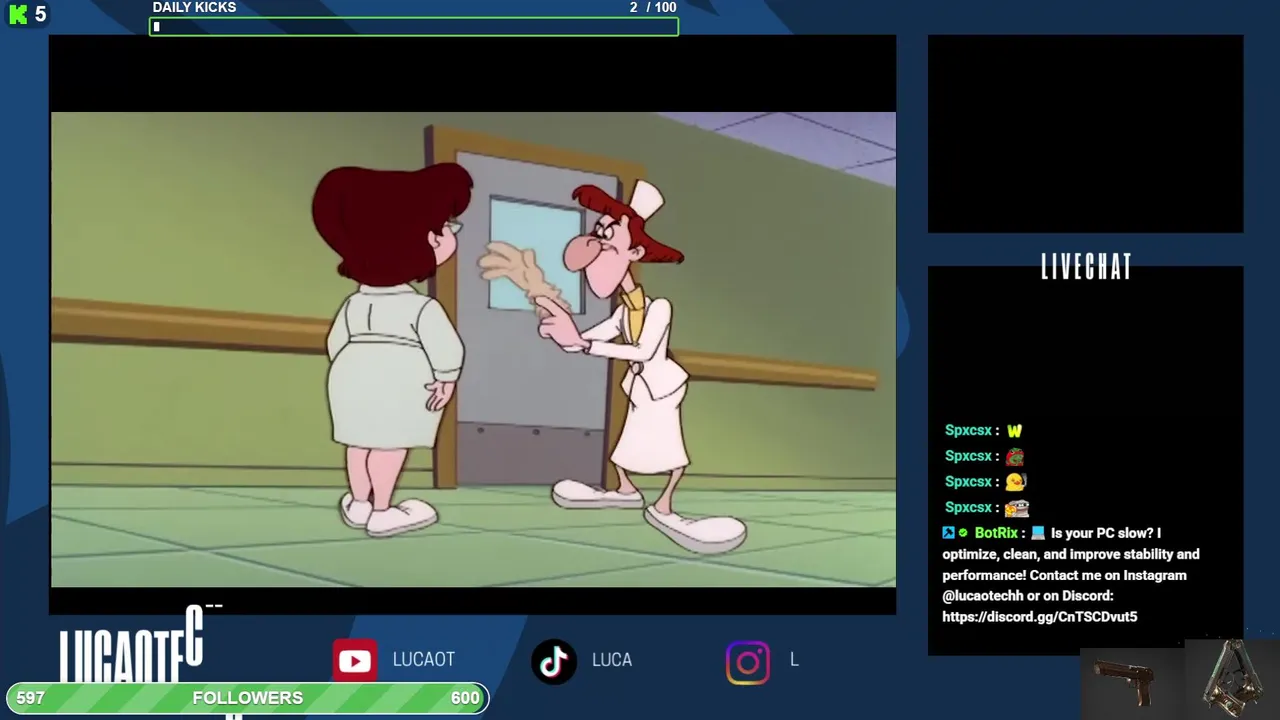Click 'Is your PC slow?' message text
1280x720 pixels.
pyautogui.click(x=1103, y=533)
